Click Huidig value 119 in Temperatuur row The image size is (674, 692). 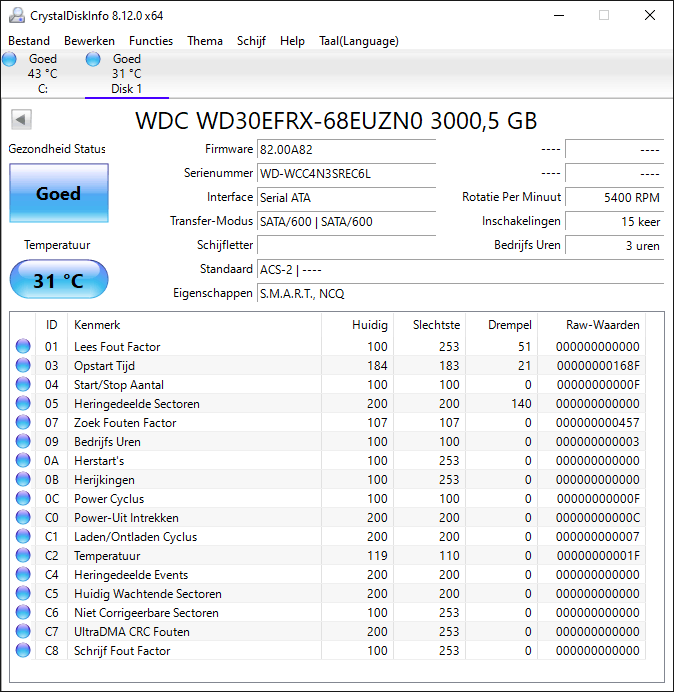[x=377, y=556]
